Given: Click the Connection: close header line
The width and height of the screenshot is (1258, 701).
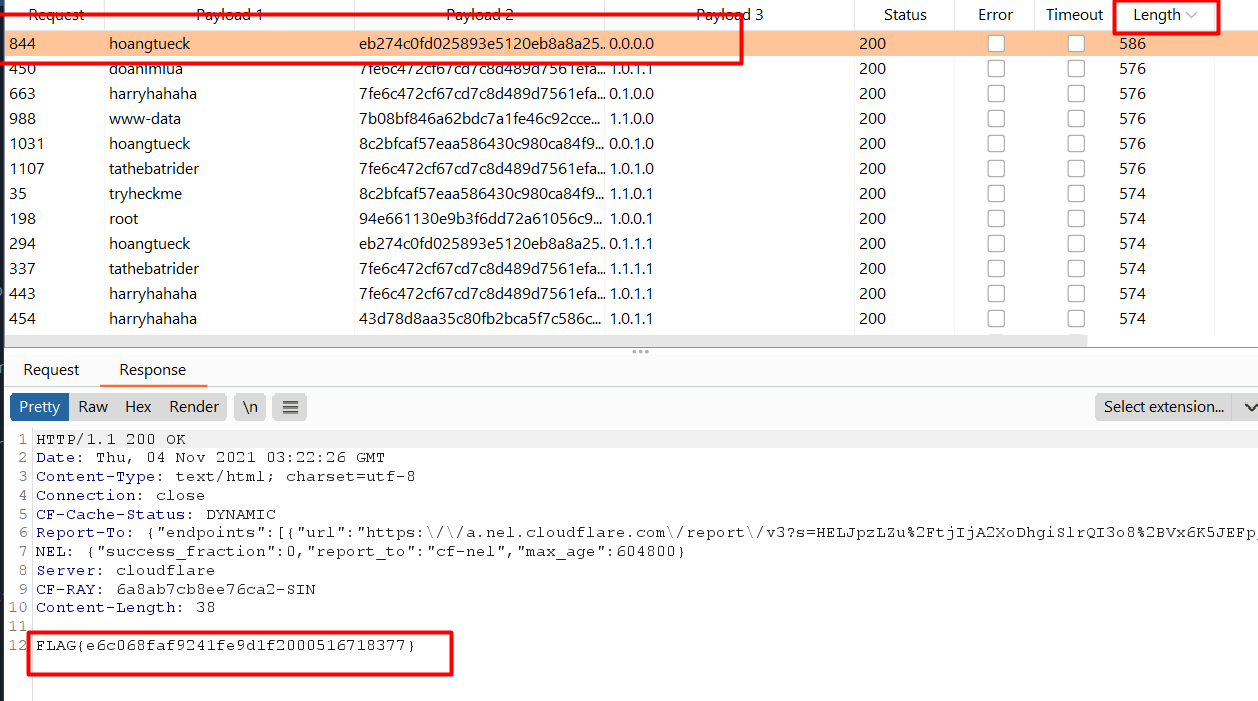Looking at the screenshot, I should coord(120,495).
